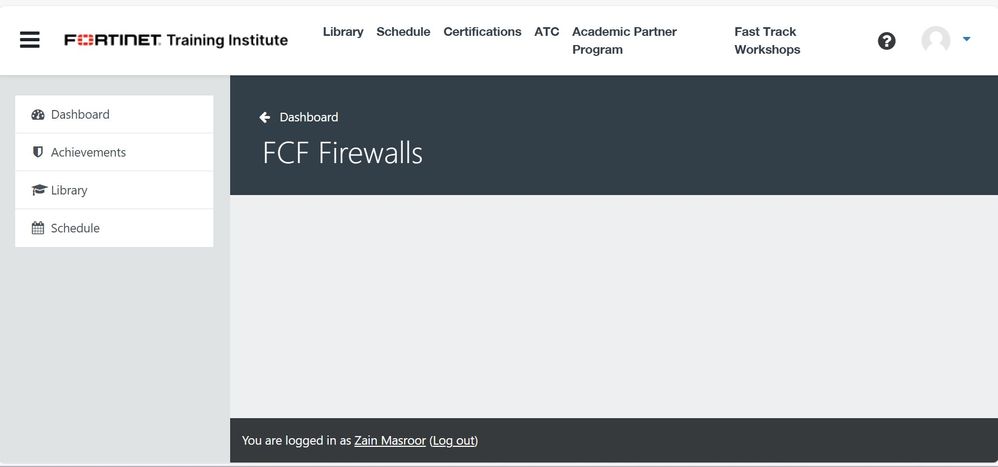Click the Zain Masroor profile link
This screenshot has width=998, height=467.
[390, 441]
